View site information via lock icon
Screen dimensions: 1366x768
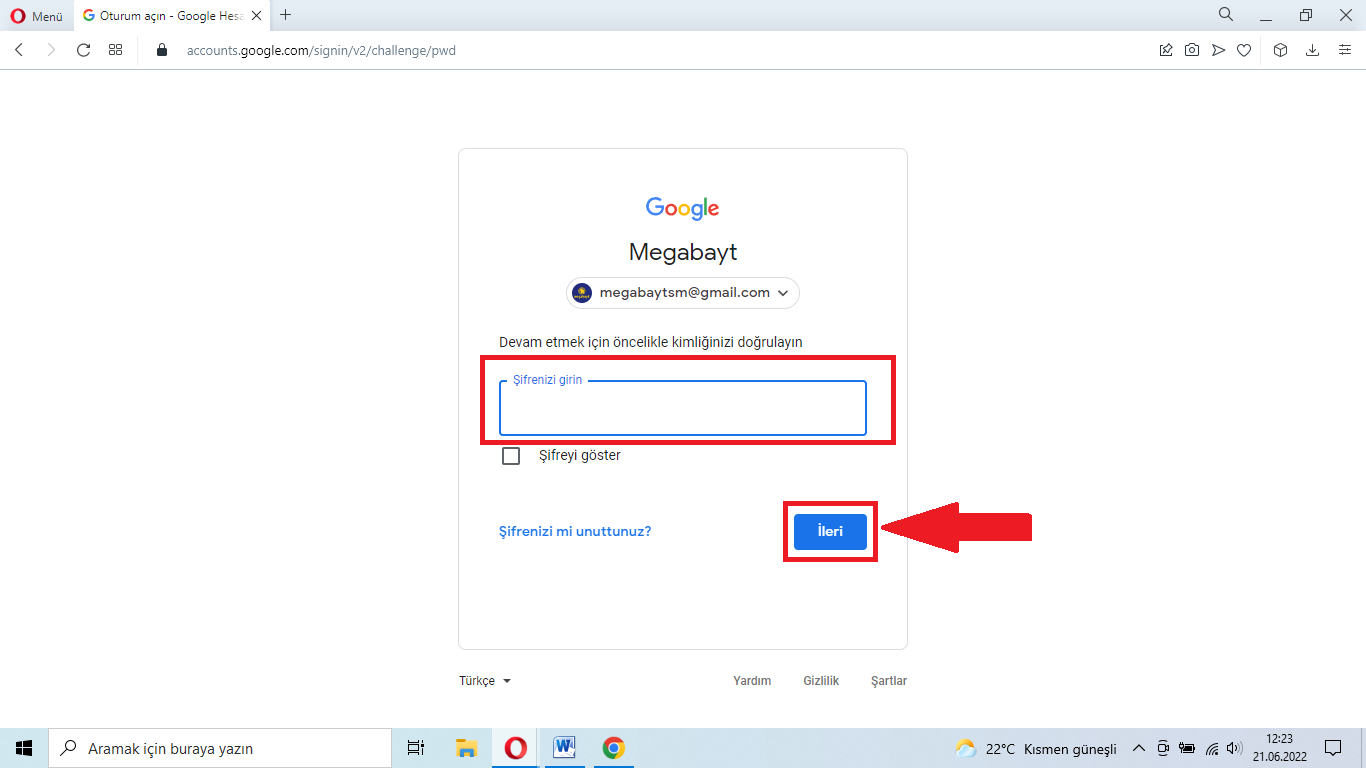[x=161, y=50]
